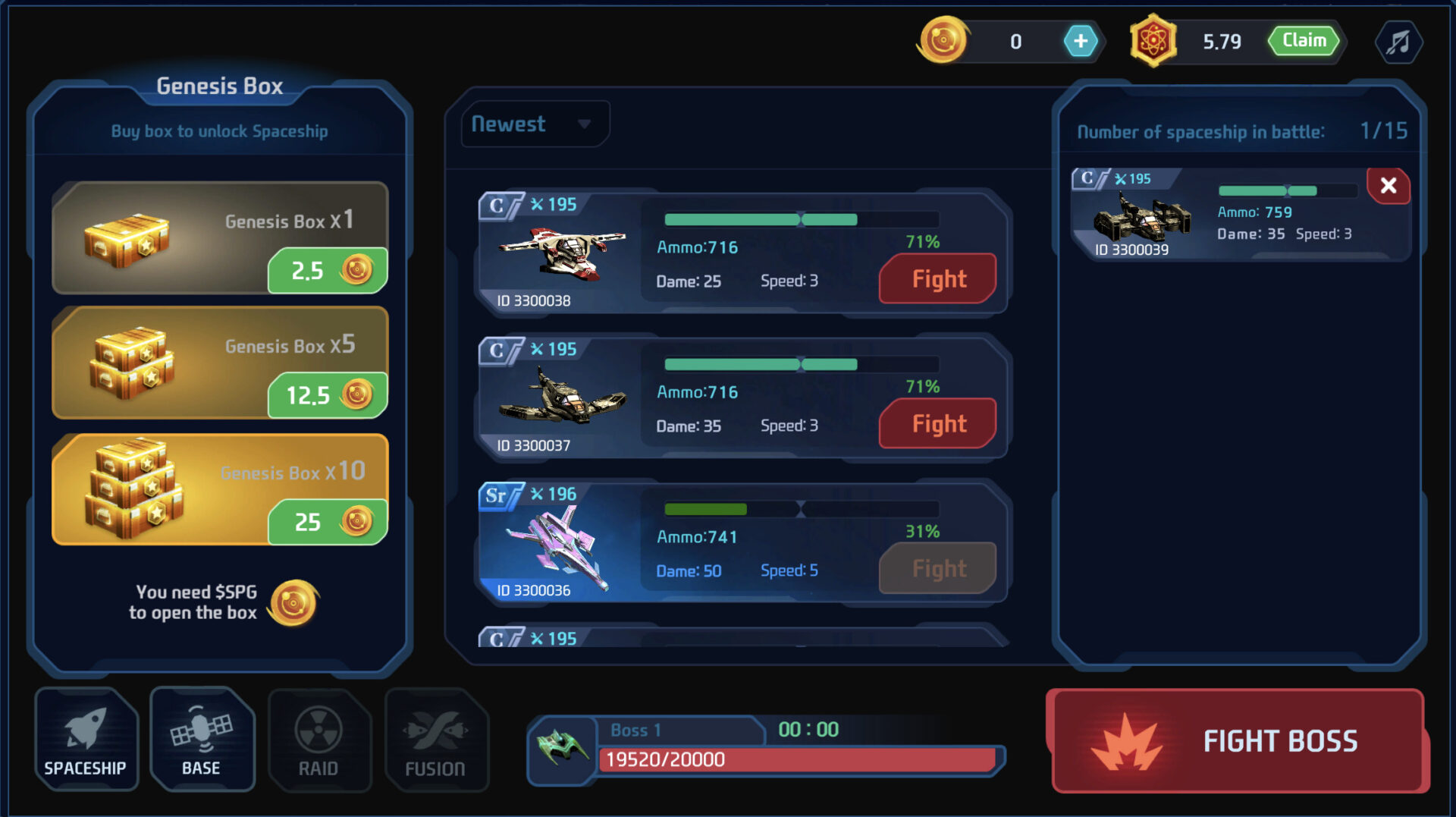
Task: Click the atom token icon
Action: [x=1153, y=41]
